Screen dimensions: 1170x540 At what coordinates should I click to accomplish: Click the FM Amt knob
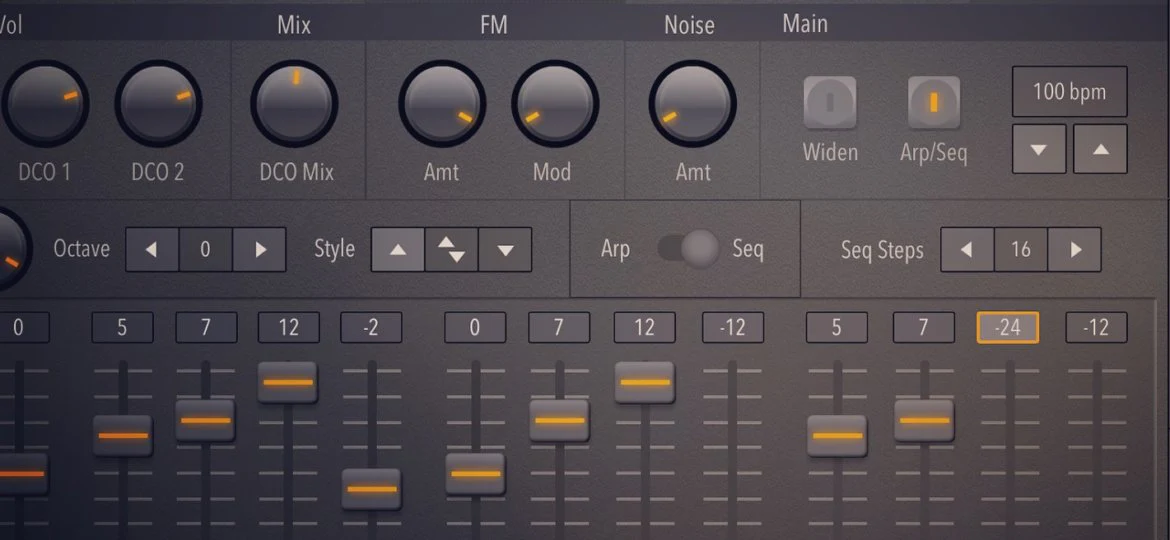coord(442,104)
